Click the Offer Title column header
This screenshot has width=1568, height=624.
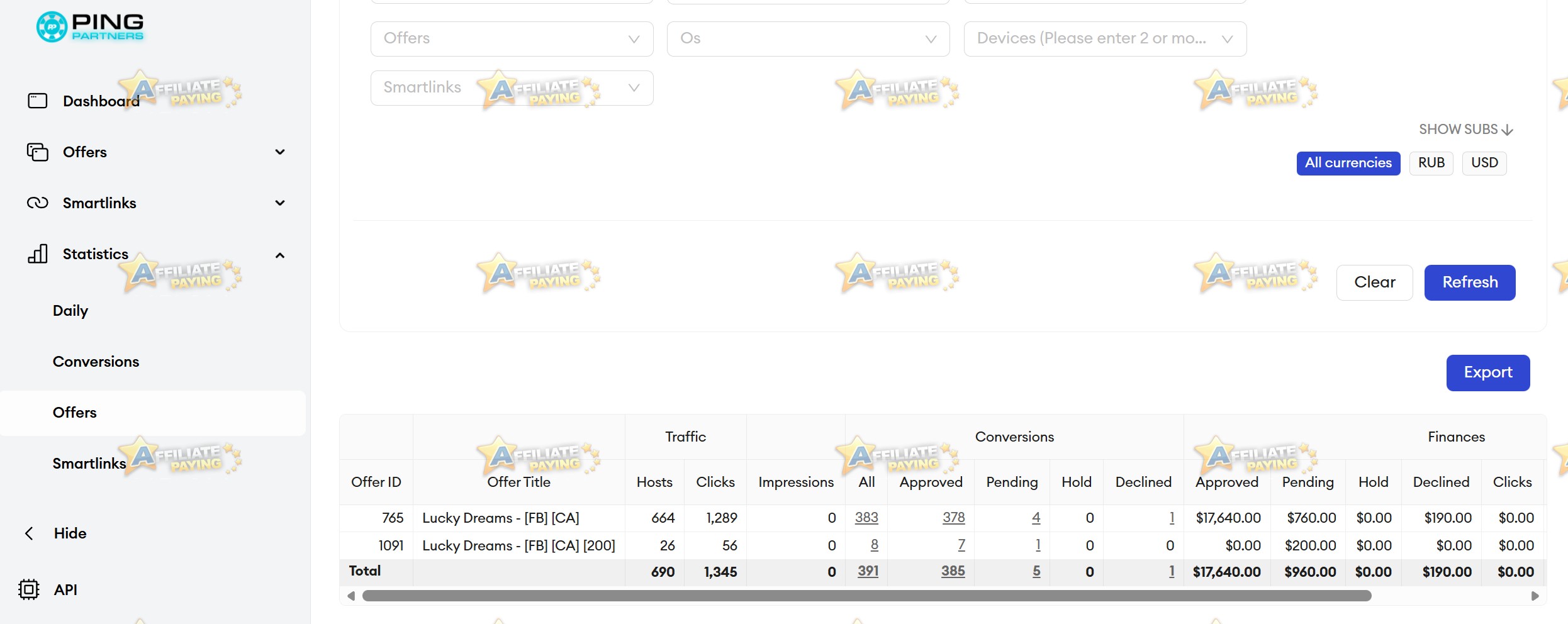518,482
